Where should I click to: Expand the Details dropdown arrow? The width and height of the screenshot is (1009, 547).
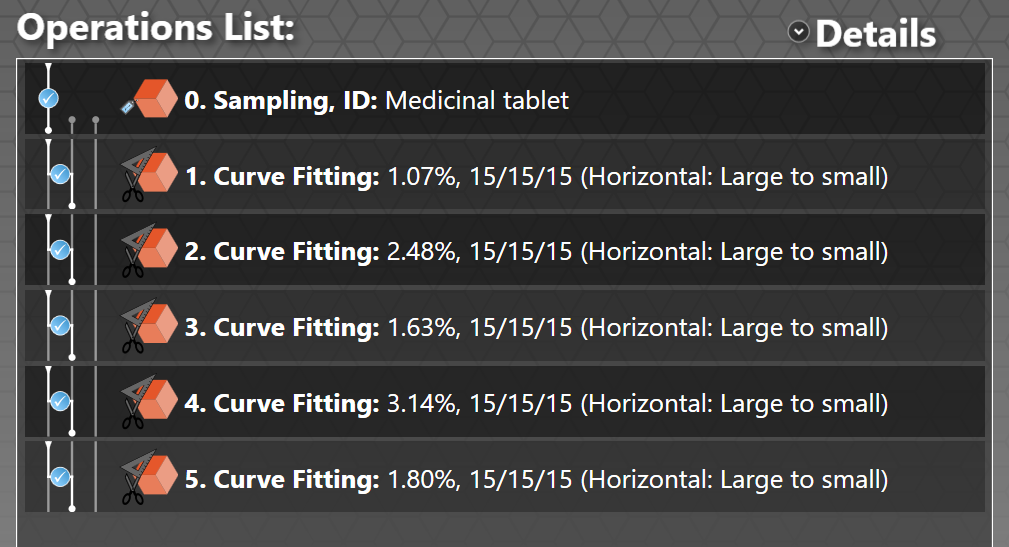[799, 32]
